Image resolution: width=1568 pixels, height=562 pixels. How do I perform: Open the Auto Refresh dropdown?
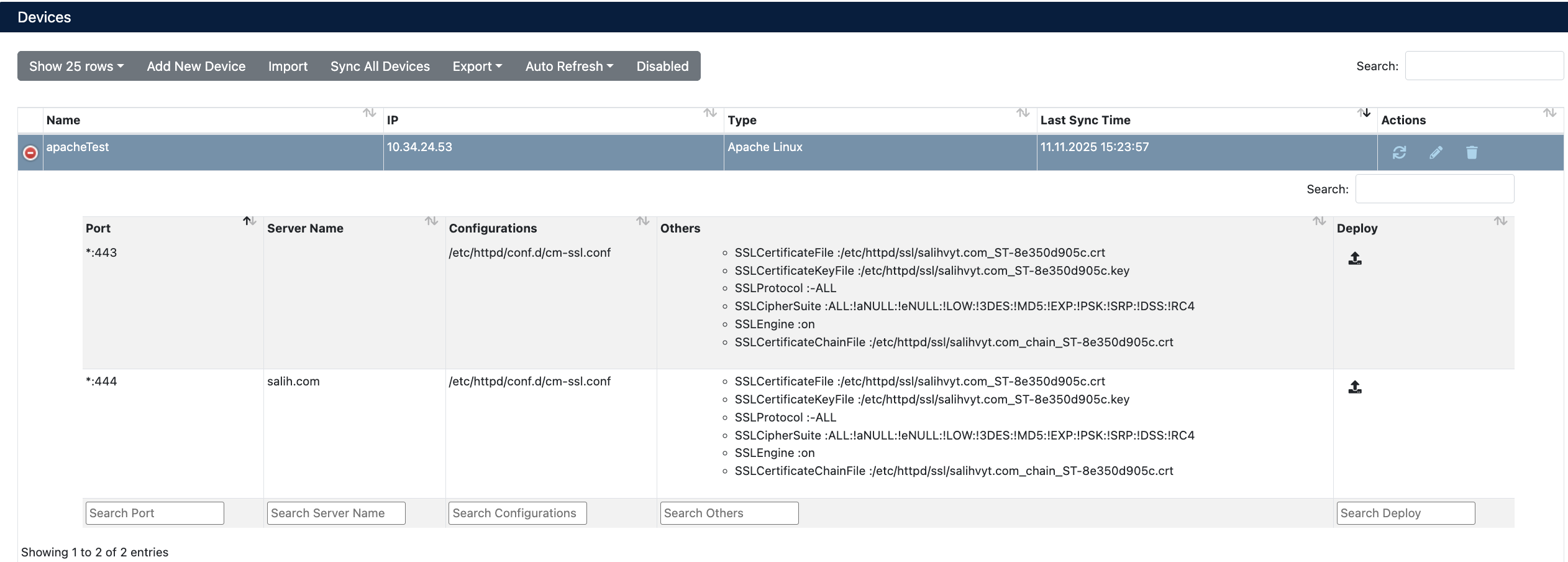tap(568, 66)
